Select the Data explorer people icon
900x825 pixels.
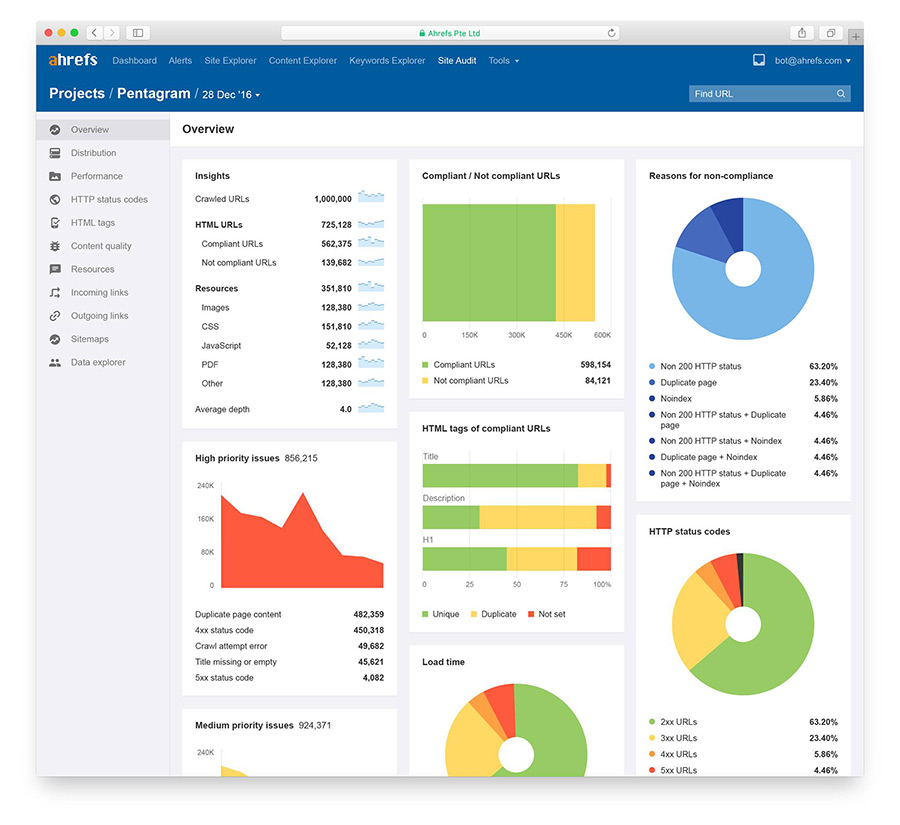(x=55, y=362)
